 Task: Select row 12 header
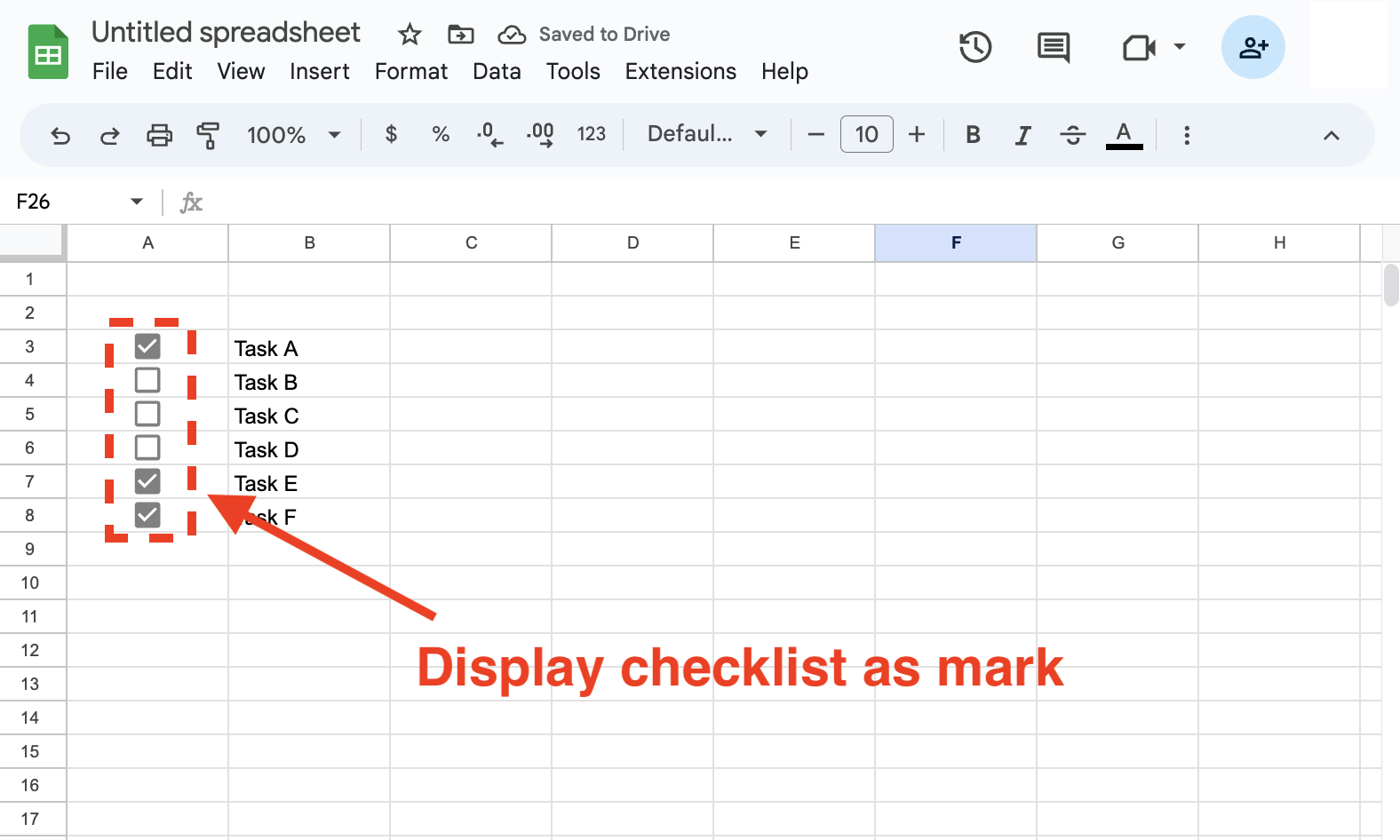[32, 650]
